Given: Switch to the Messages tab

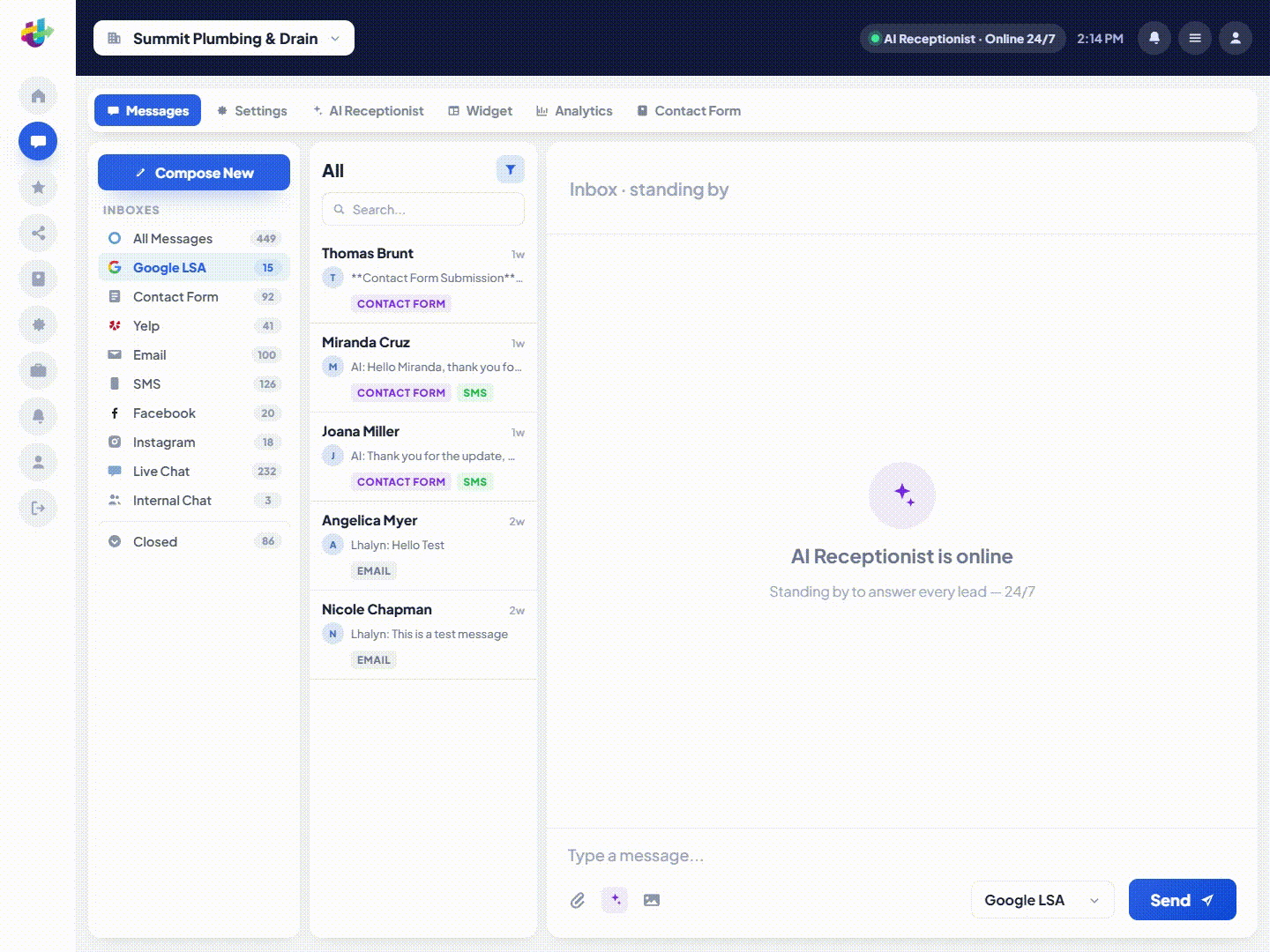Looking at the screenshot, I should [x=147, y=110].
